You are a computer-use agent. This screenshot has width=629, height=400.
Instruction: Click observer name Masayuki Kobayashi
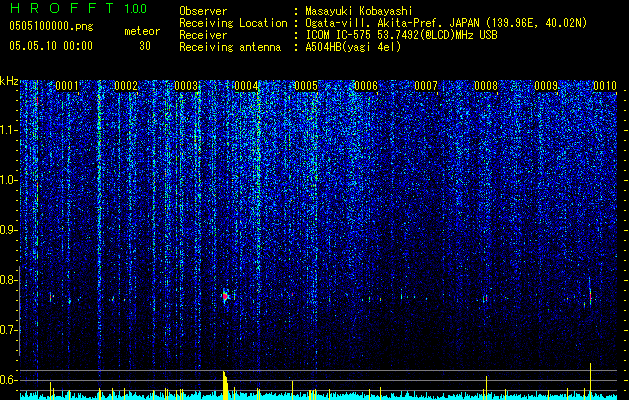point(359,11)
